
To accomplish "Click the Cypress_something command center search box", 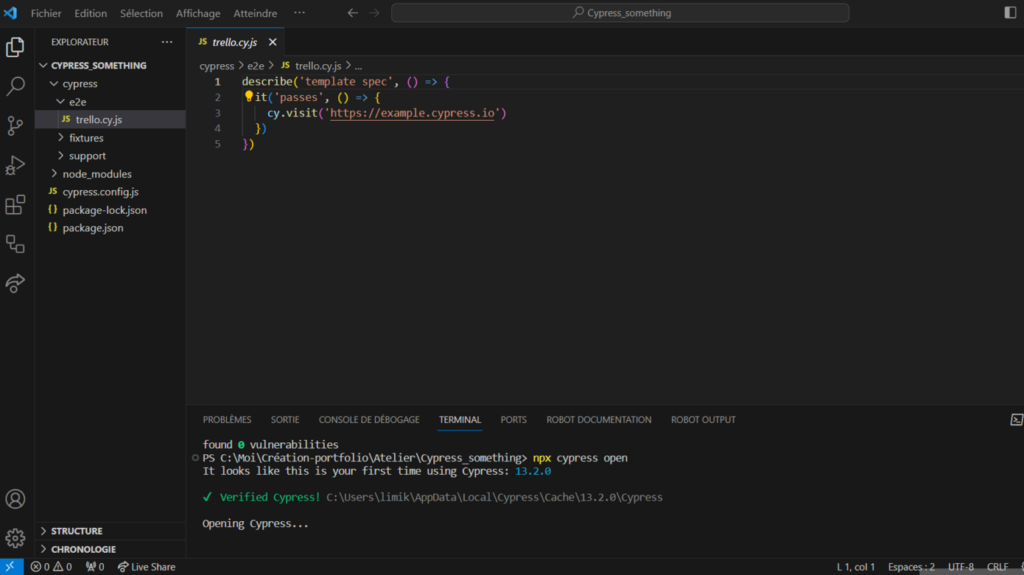I will pyautogui.click(x=620, y=13).
